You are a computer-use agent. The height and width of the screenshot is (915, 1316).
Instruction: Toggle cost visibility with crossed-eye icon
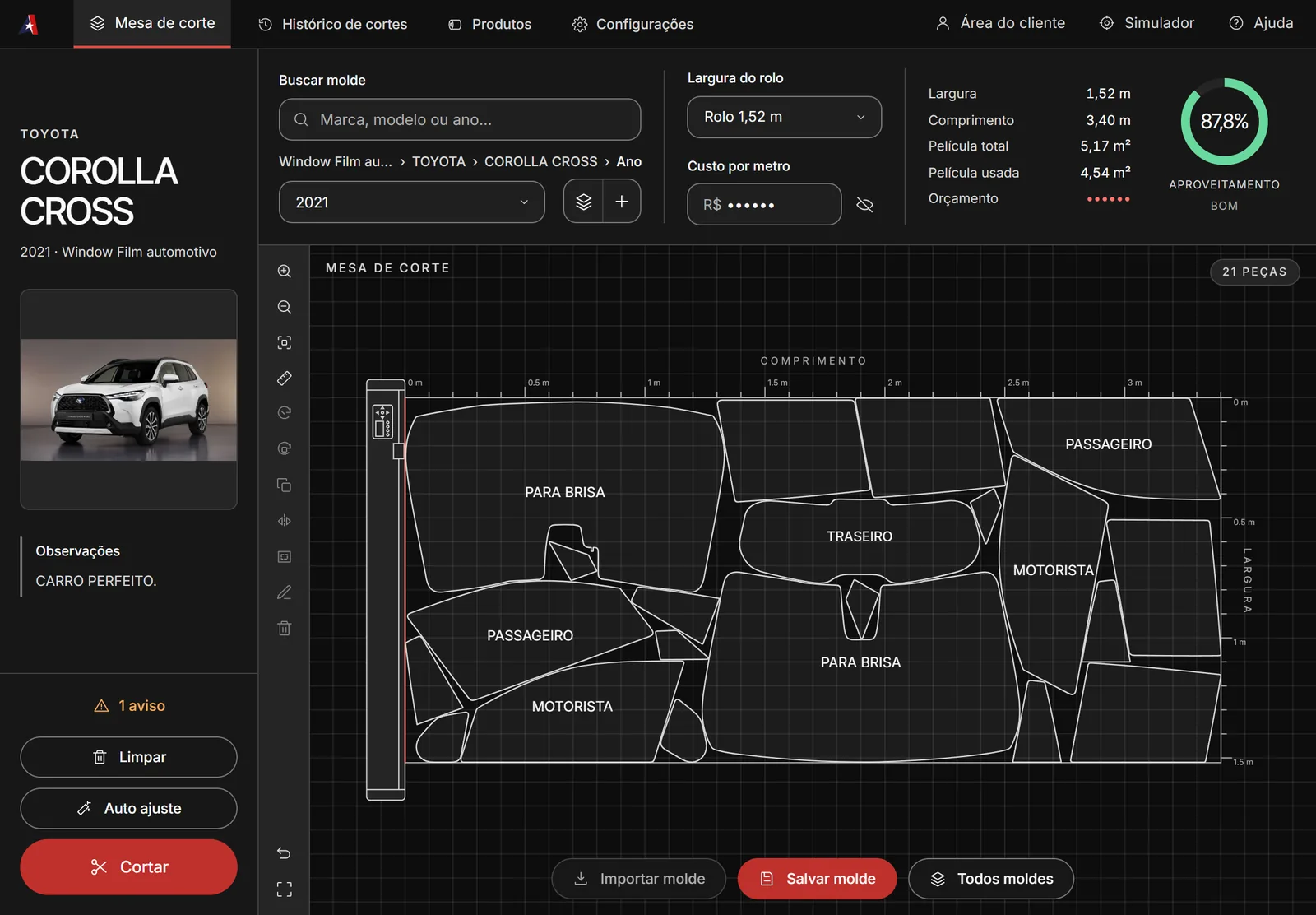click(x=864, y=205)
